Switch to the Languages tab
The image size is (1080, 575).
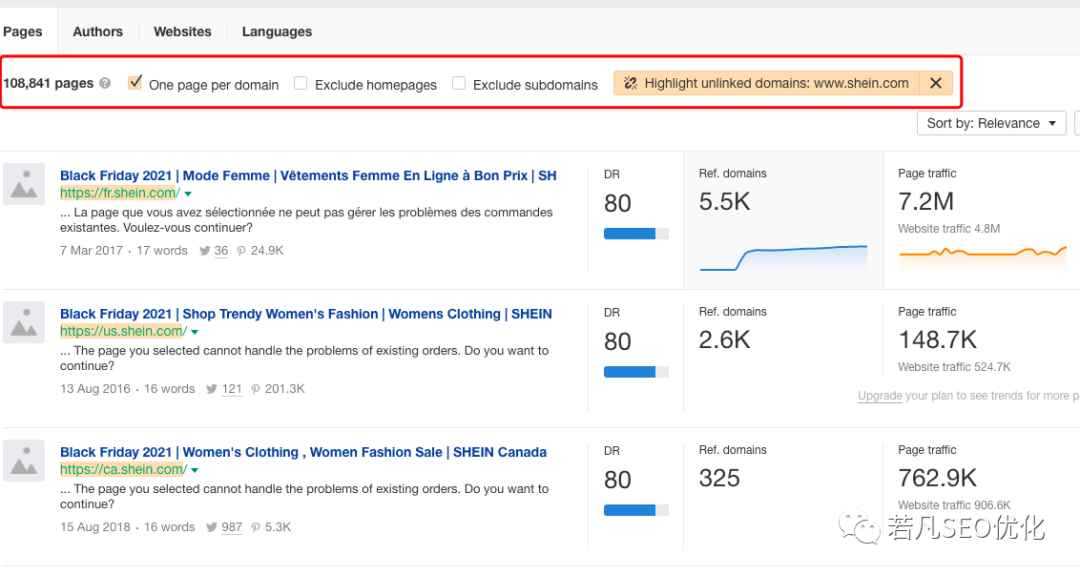(x=276, y=31)
